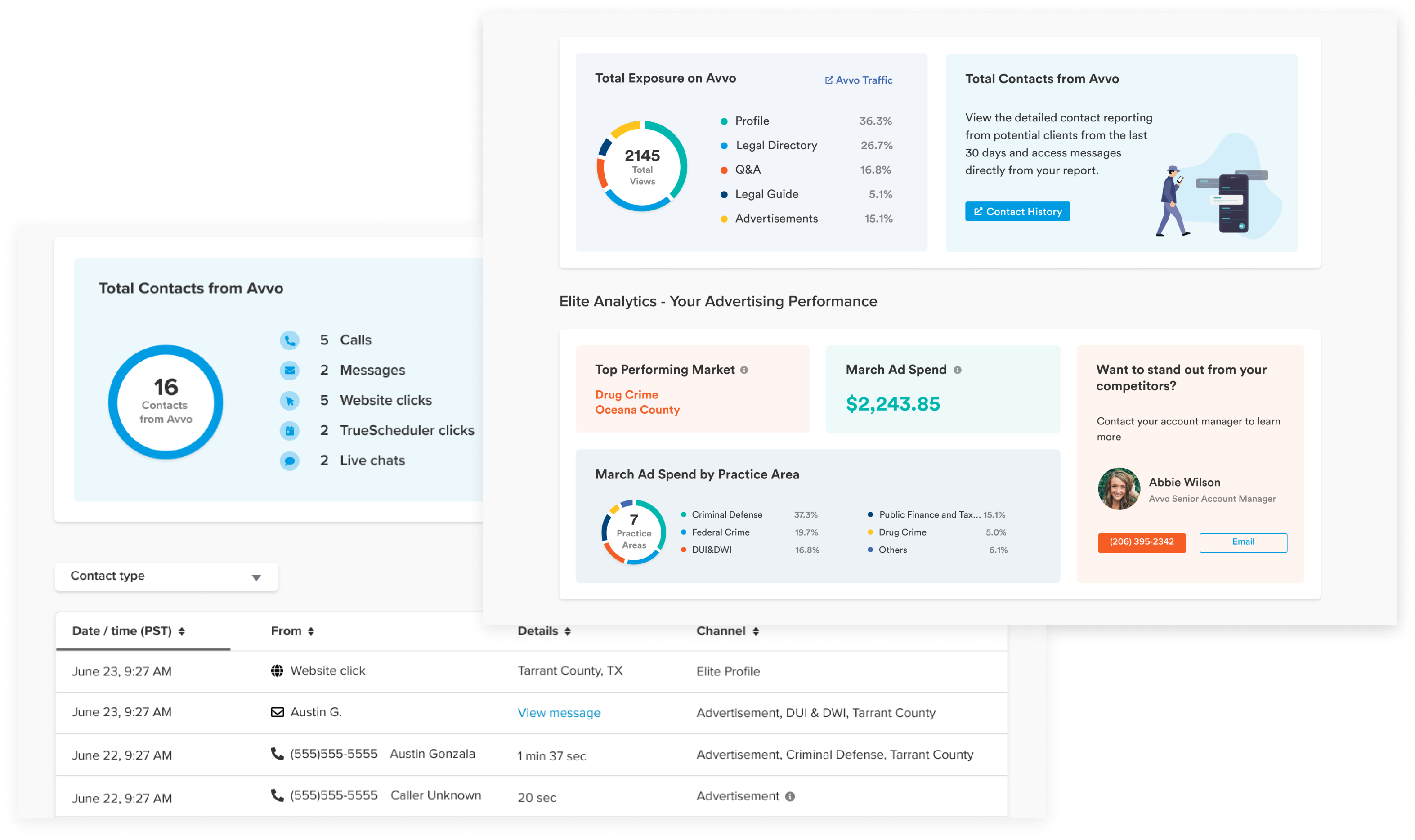The image size is (1415, 840).
Task: Click the Messages envelope icon
Action: pyautogui.click(x=289, y=370)
